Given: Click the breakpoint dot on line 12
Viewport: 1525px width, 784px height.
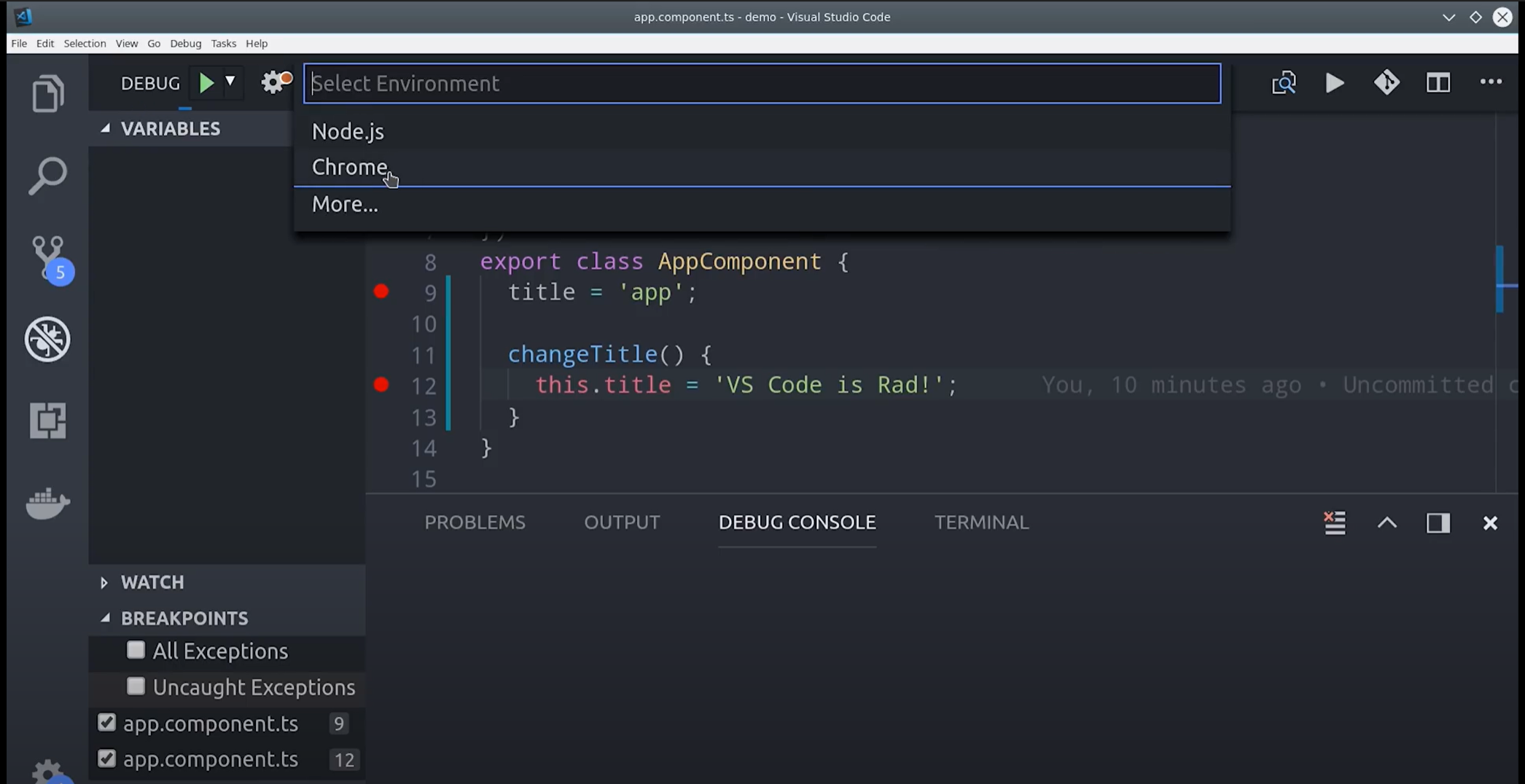Looking at the screenshot, I should 381,385.
